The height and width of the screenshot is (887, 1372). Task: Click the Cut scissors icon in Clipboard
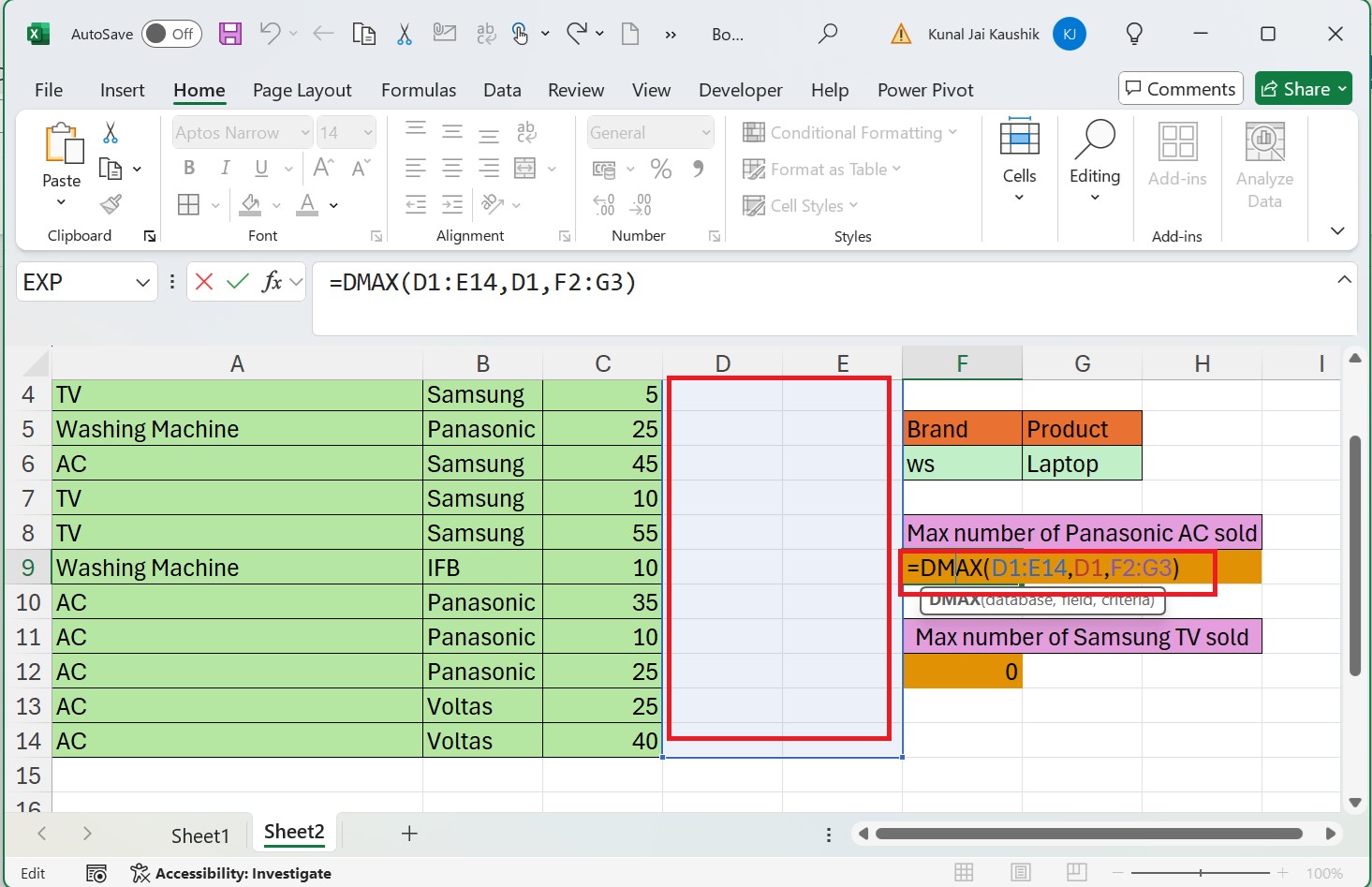pyautogui.click(x=111, y=133)
